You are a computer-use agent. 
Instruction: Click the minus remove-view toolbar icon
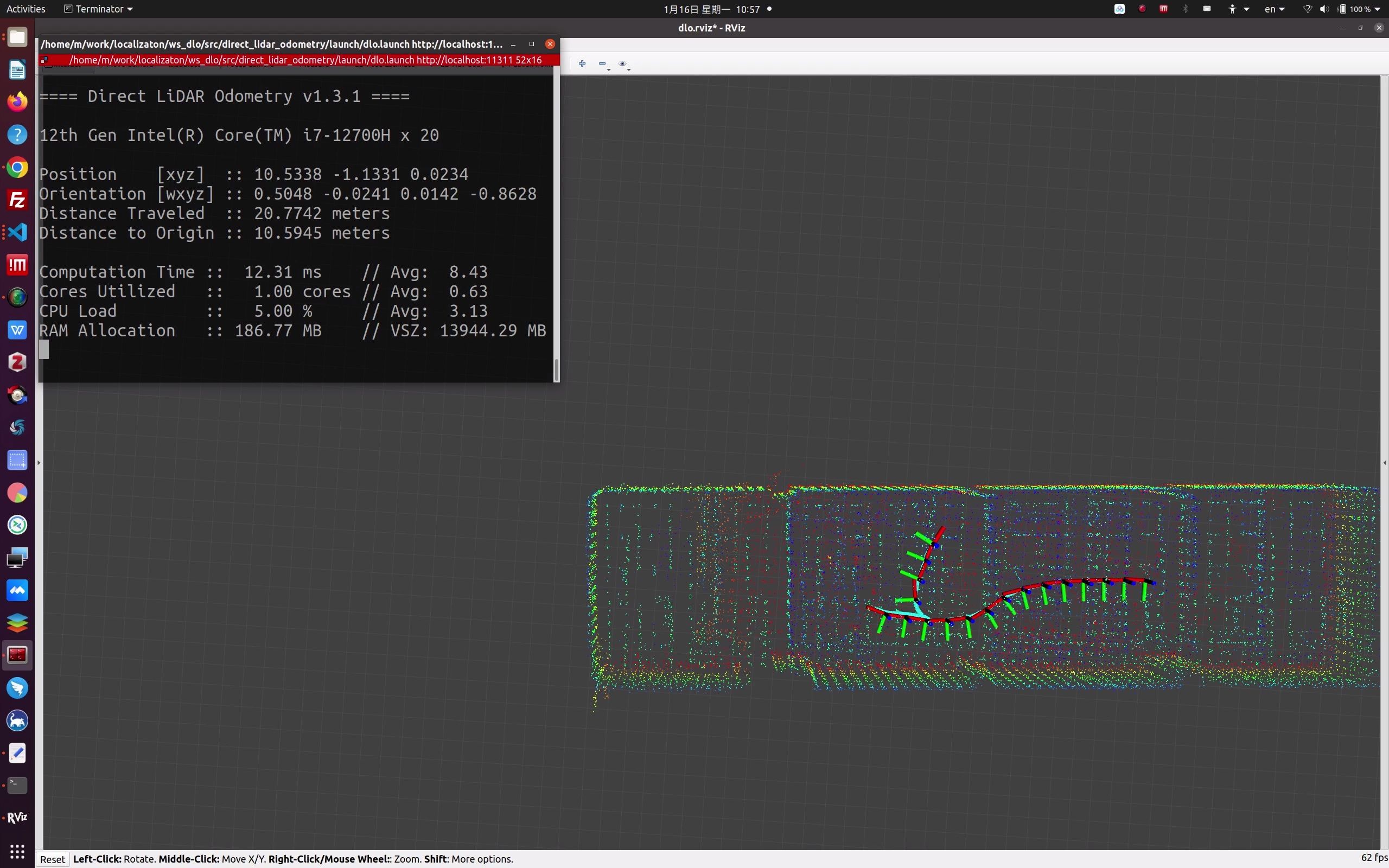point(602,63)
